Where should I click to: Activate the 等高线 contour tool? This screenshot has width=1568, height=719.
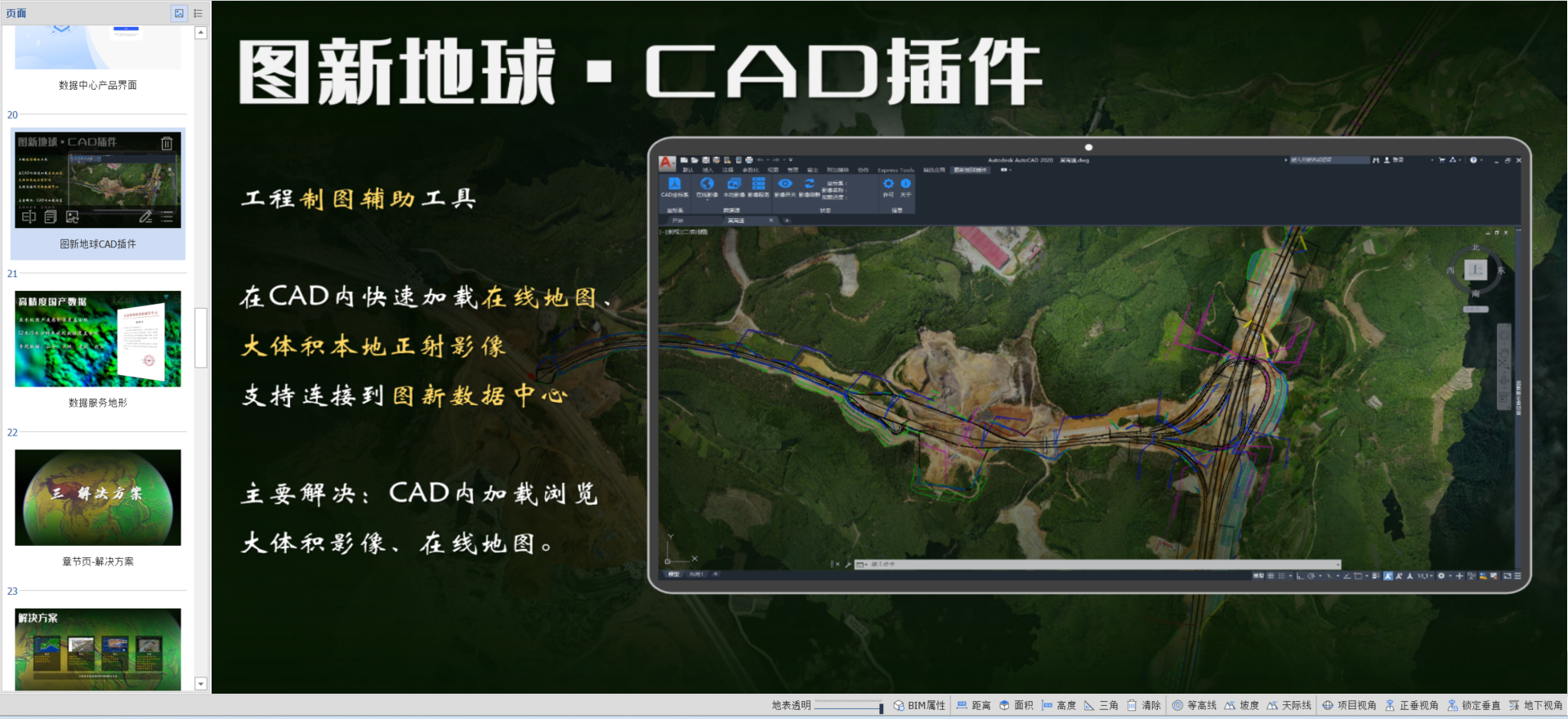pos(1195,705)
